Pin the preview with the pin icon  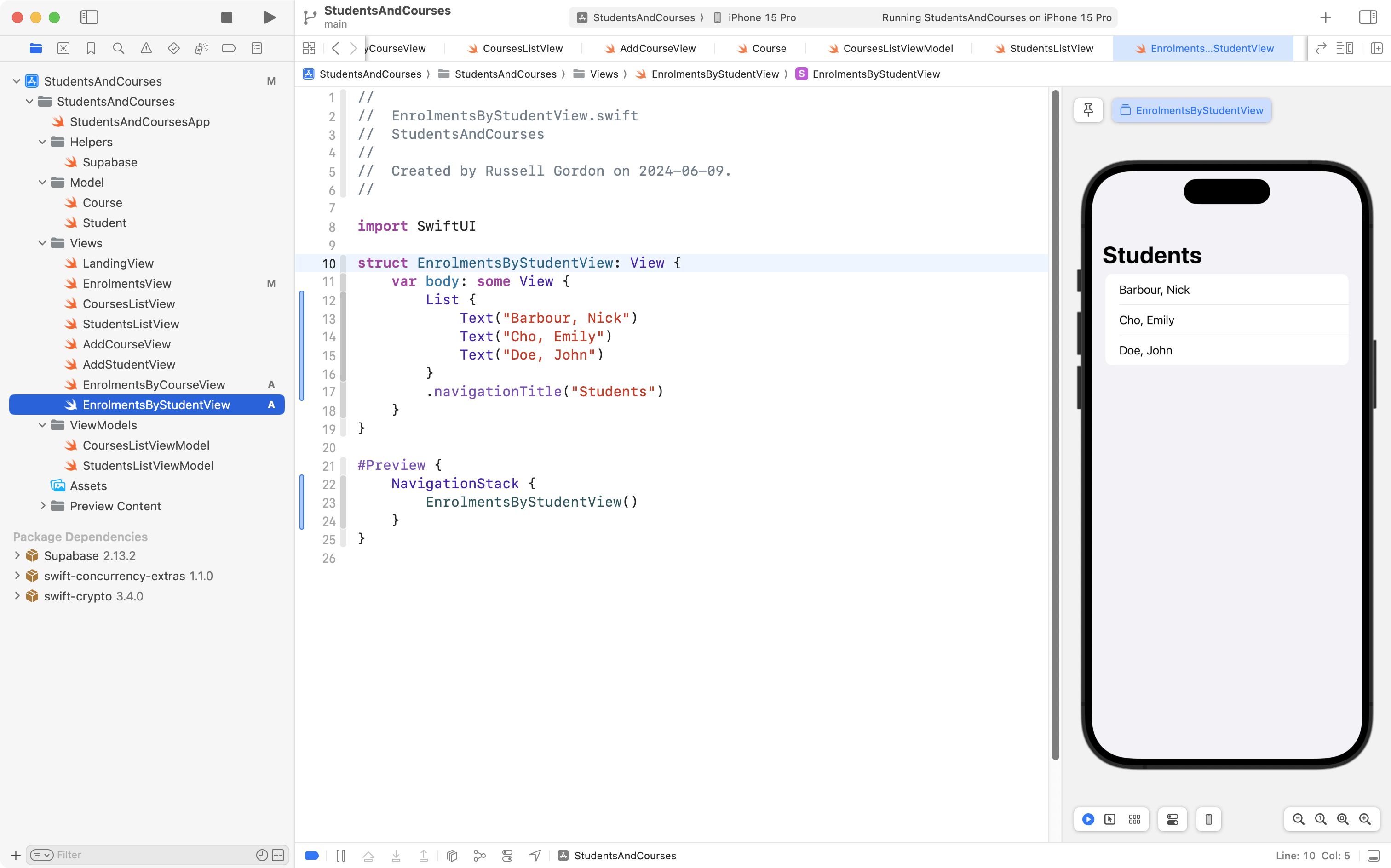(1088, 110)
